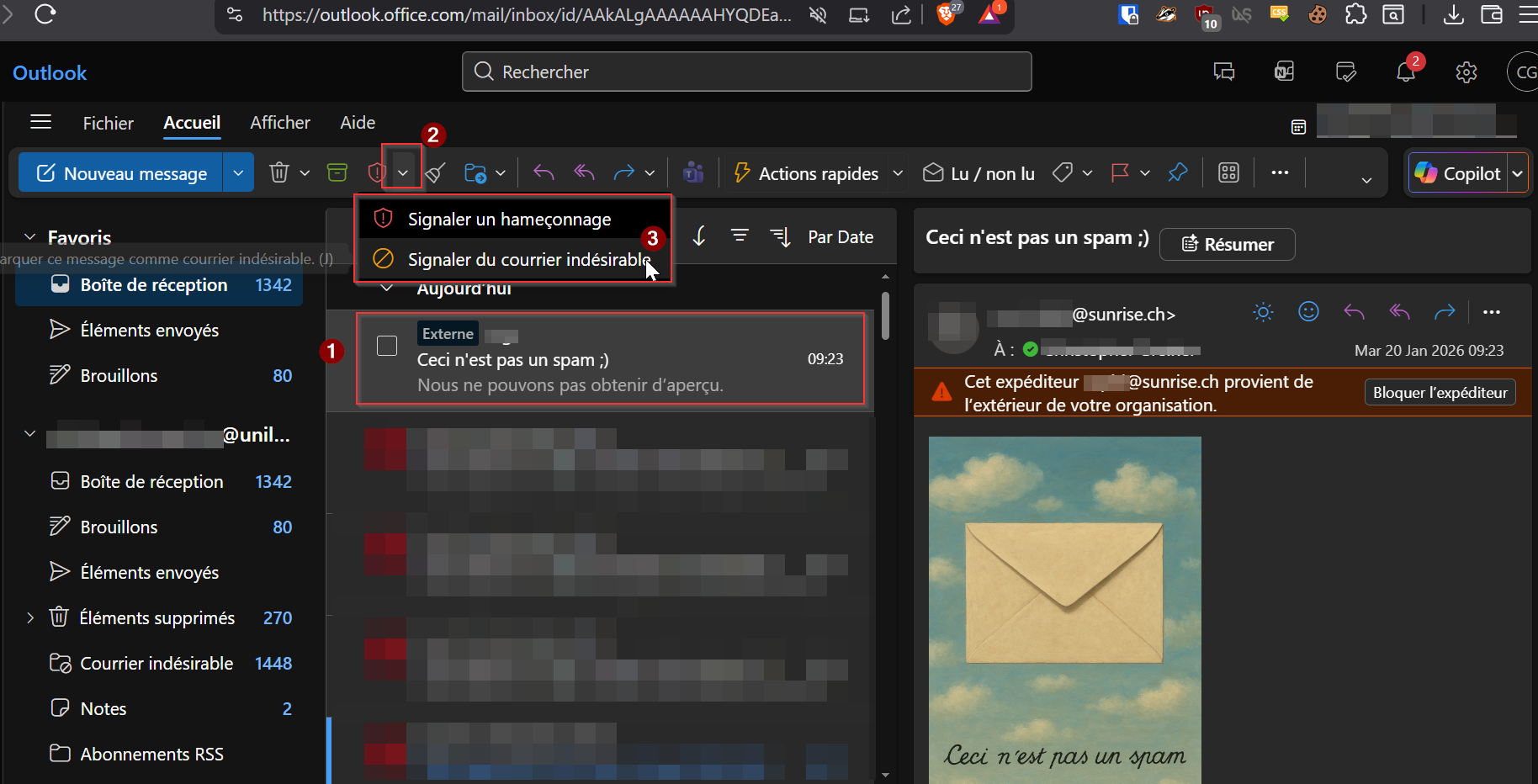Toggle the hamburger navigation pane
The width and height of the screenshot is (1538, 784).
tap(40, 123)
